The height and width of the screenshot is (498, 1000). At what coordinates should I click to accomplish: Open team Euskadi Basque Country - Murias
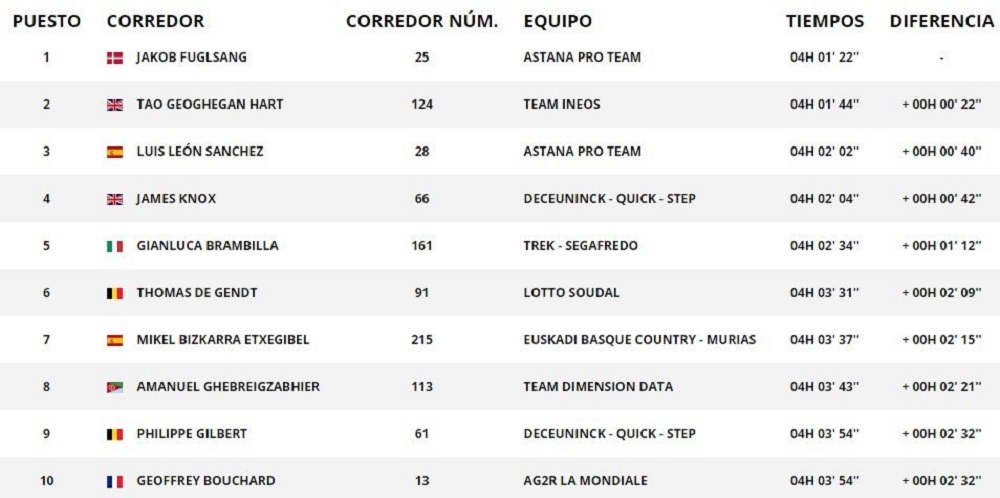pyautogui.click(x=639, y=340)
